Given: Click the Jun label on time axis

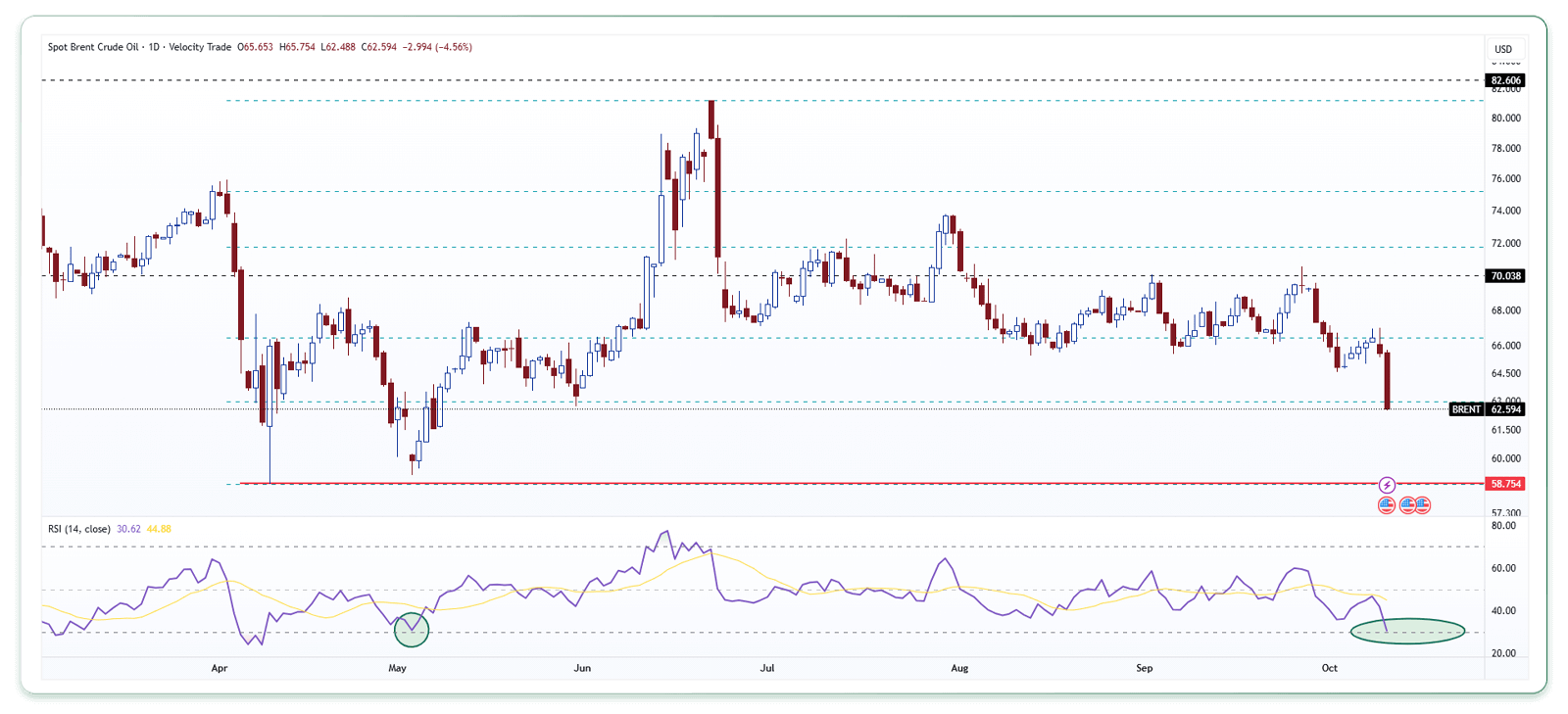Looking at the screenshot, I should point(582,668).
